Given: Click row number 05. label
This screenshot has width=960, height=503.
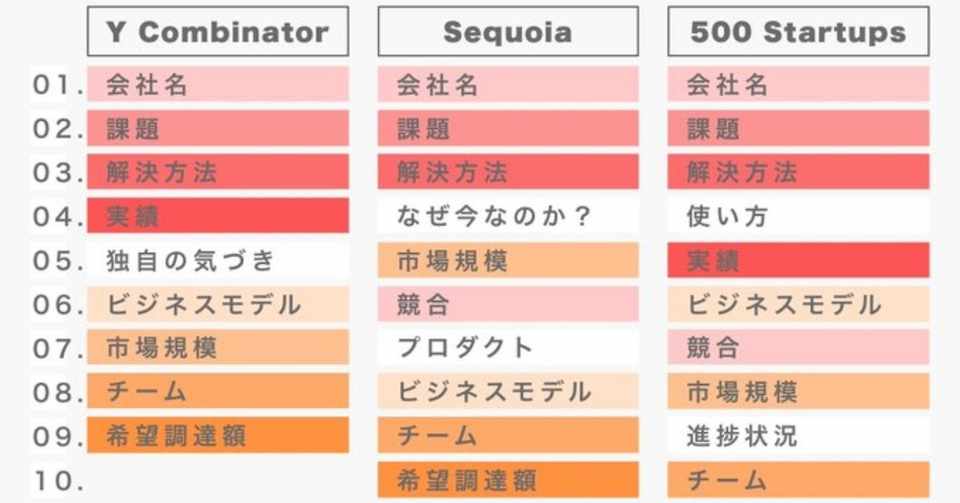Looking at the screenshot, I should 57,261.
